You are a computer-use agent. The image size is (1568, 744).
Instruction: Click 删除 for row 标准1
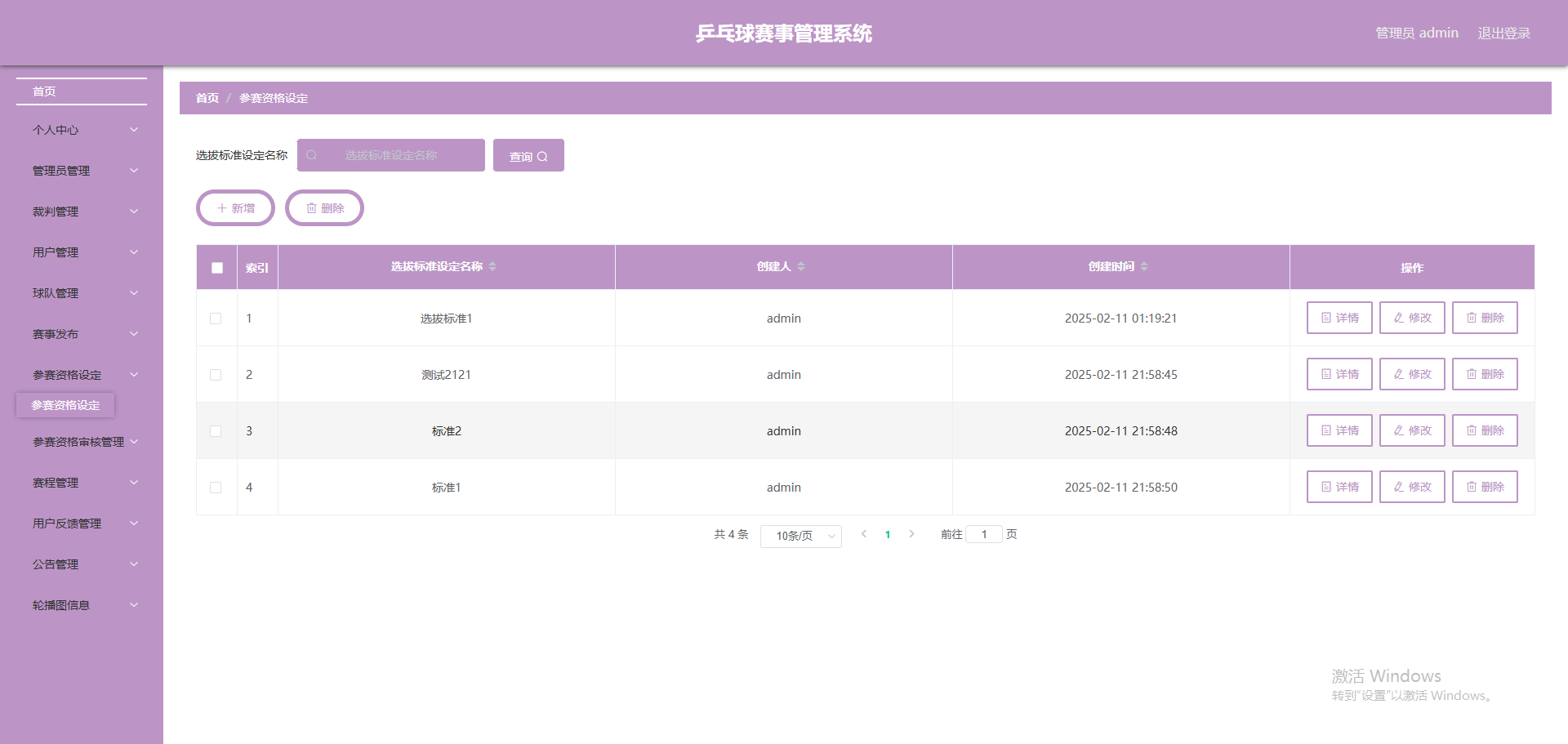pos(1485,487)
